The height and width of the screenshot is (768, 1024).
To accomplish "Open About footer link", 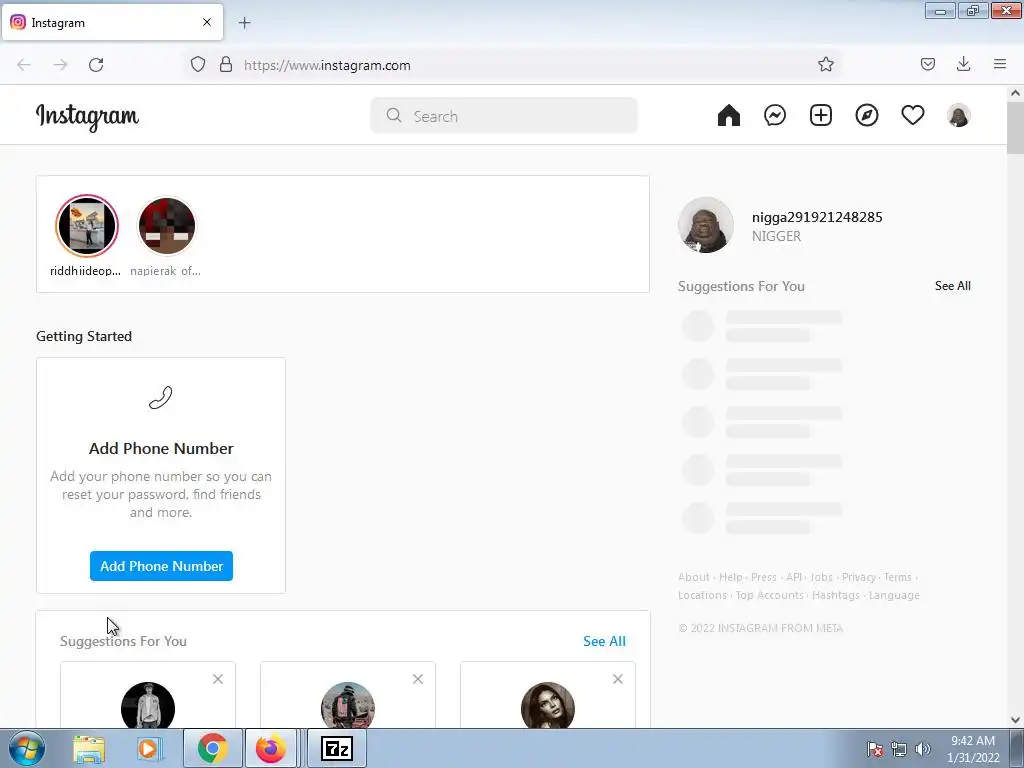I will click(694, 577).
